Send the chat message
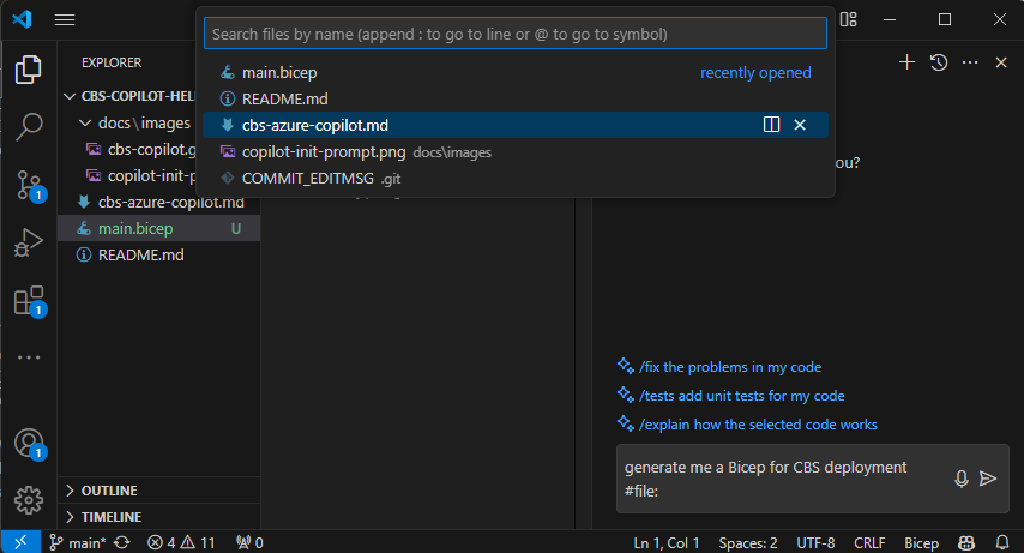The width and height of the screenshot is (1024, 553). (x=988, y=479)
